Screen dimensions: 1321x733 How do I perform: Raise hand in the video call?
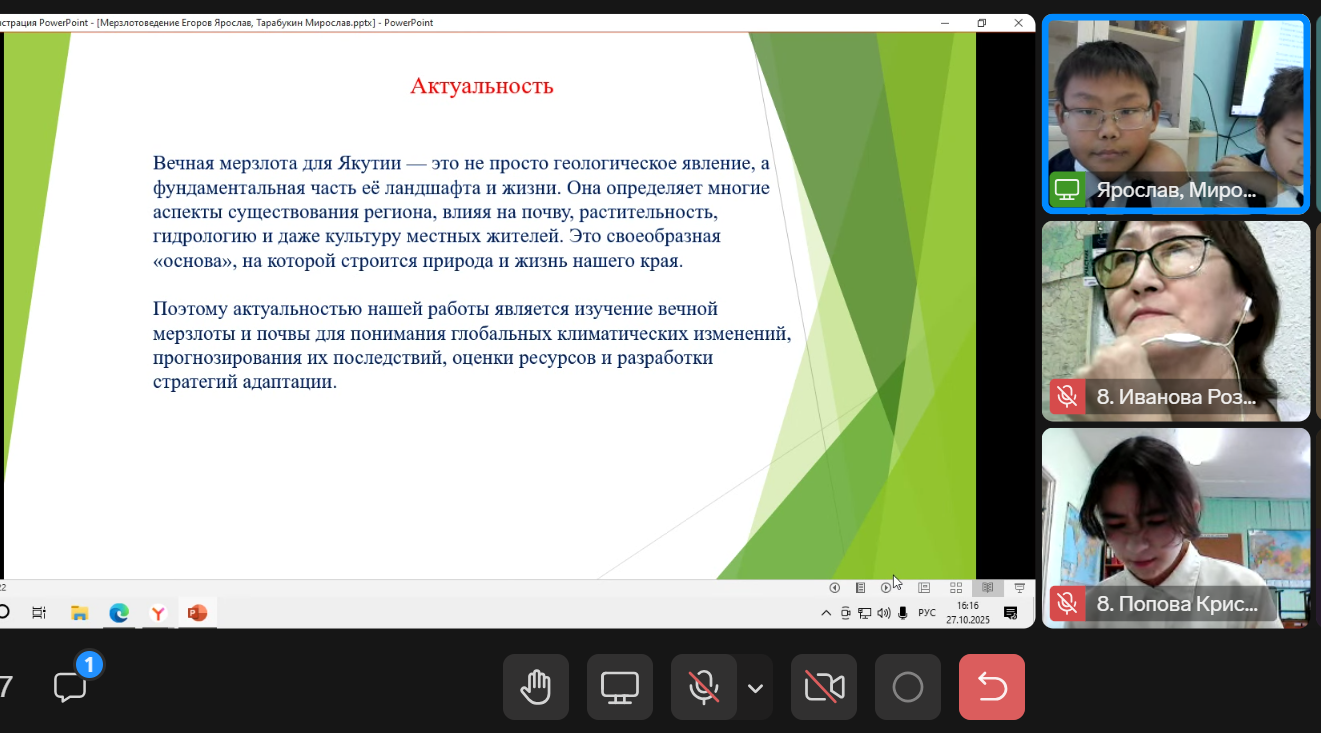click(536, 687)
